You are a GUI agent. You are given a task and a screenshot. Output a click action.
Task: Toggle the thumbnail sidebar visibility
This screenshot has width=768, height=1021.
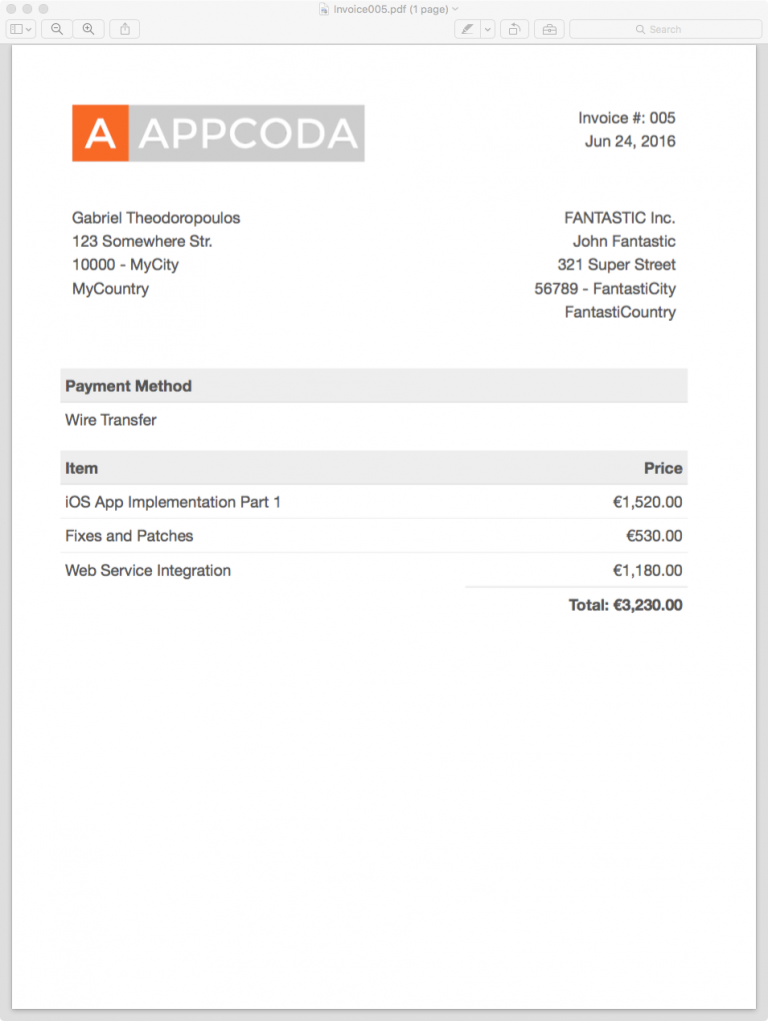[14, 28]
